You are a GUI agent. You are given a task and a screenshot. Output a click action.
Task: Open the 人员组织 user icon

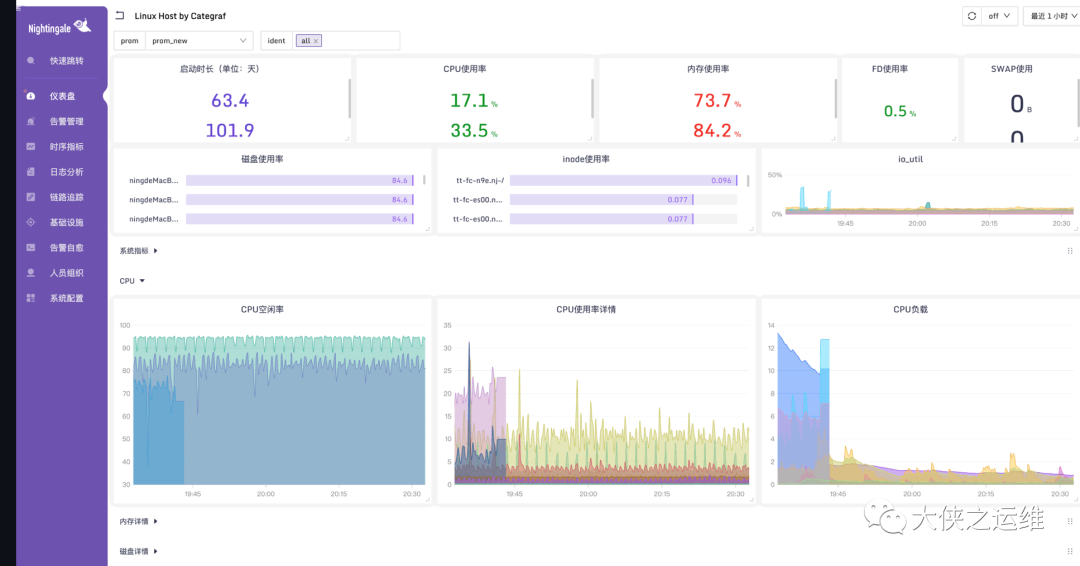[31, 273]
